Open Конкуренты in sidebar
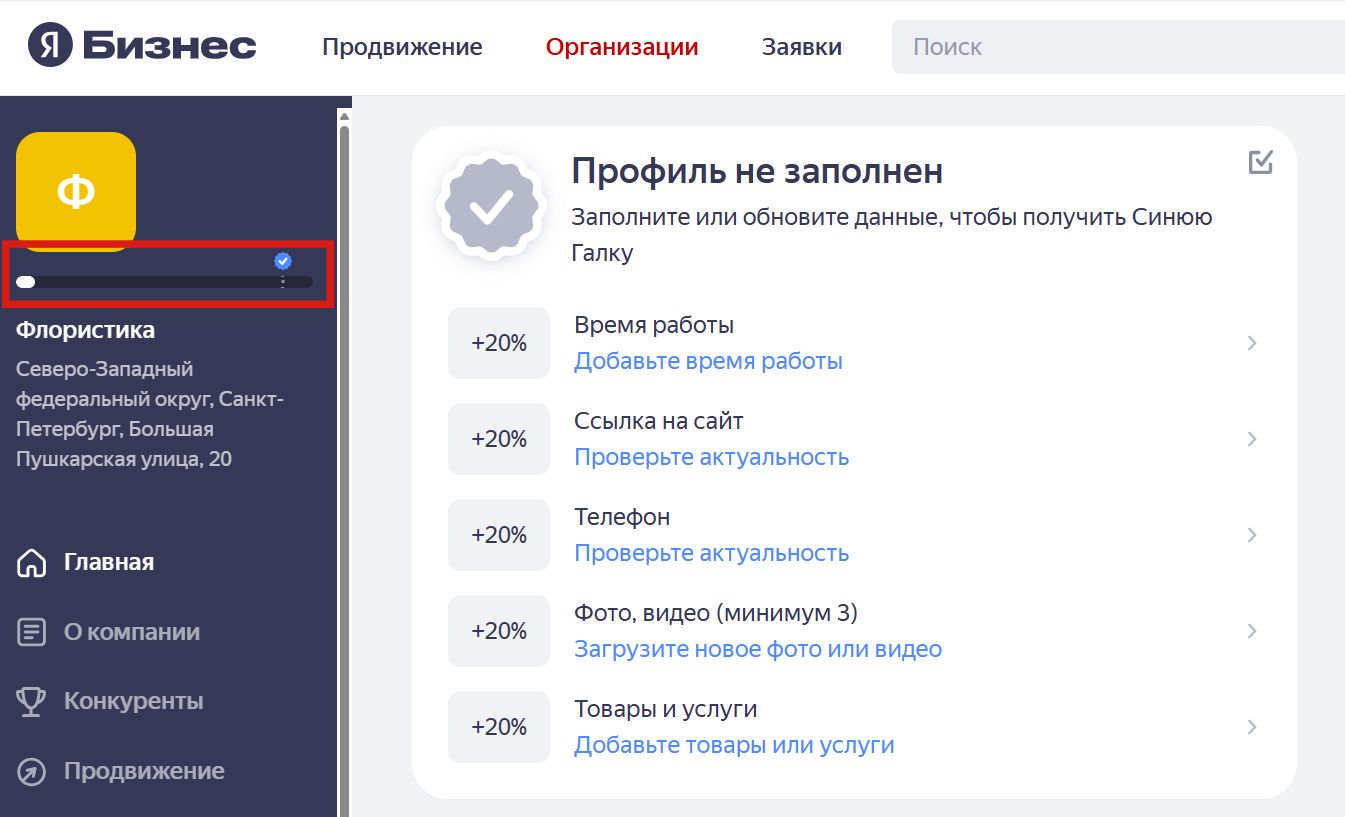This screenshot has height=817, width=1345. click(x=134, y=701)
